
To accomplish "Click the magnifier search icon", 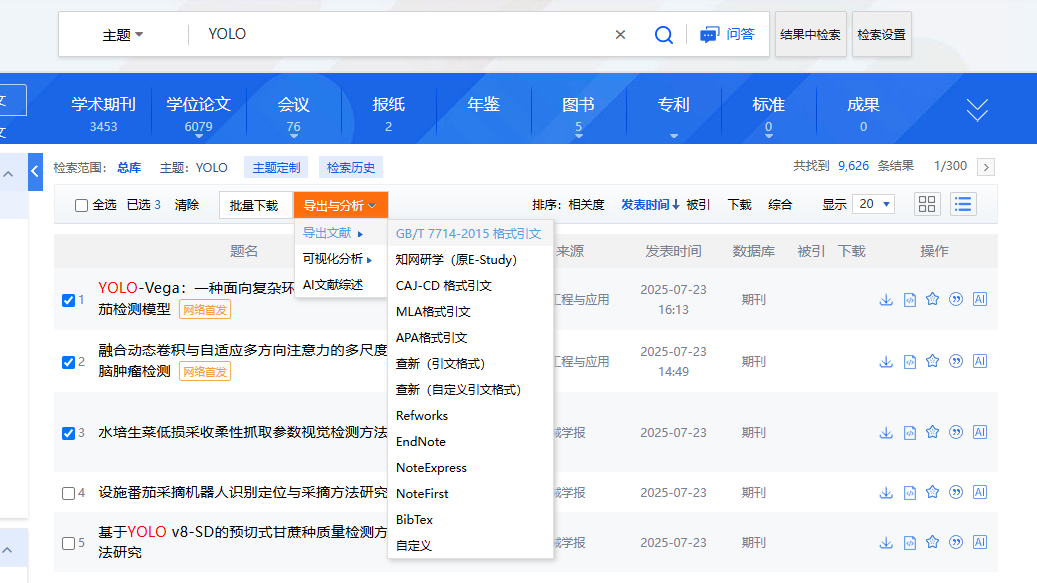I will [x=663, y=33].
